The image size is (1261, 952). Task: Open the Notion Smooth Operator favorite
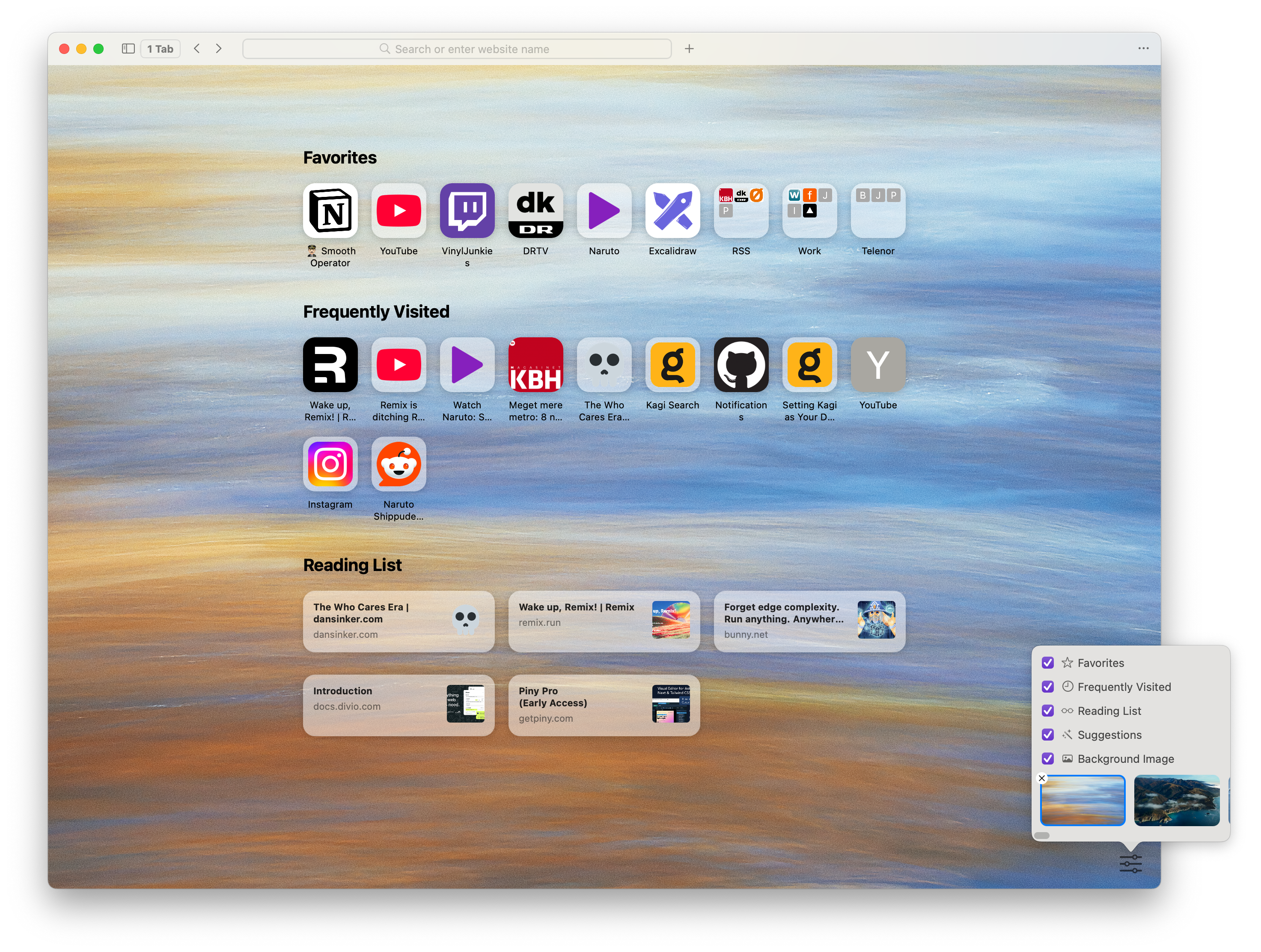tap(330, 211)
